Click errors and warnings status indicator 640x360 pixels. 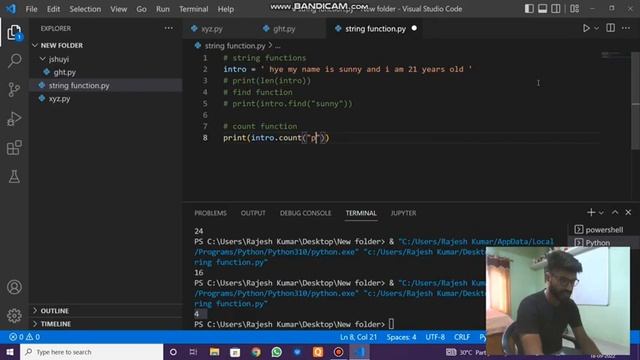pyautogui.click(x=24, y=337)
